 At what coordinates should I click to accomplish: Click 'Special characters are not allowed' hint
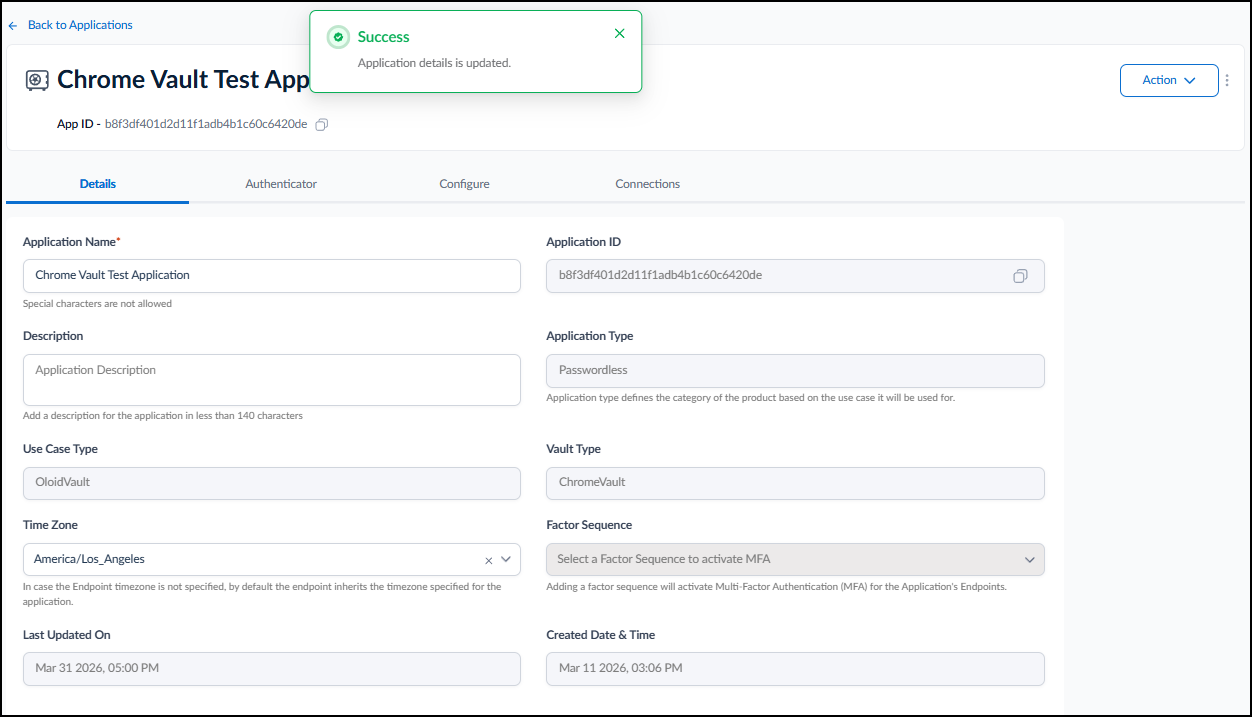point(97,304)
